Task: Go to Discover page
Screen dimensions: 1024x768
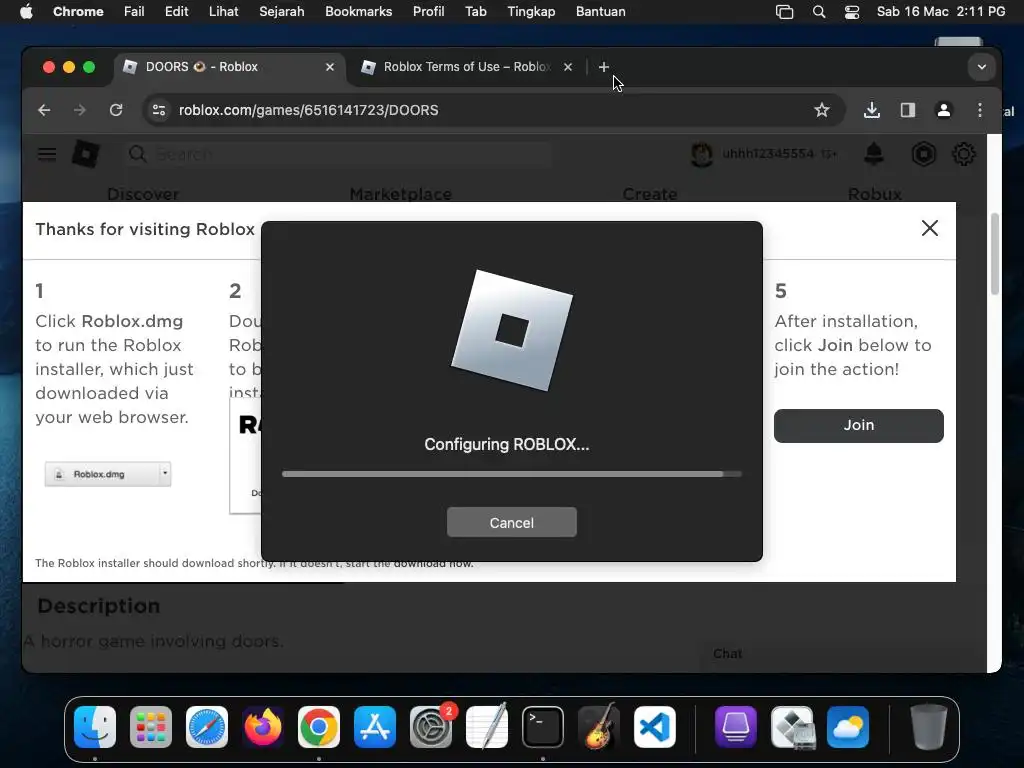Action: coord(143,194)
